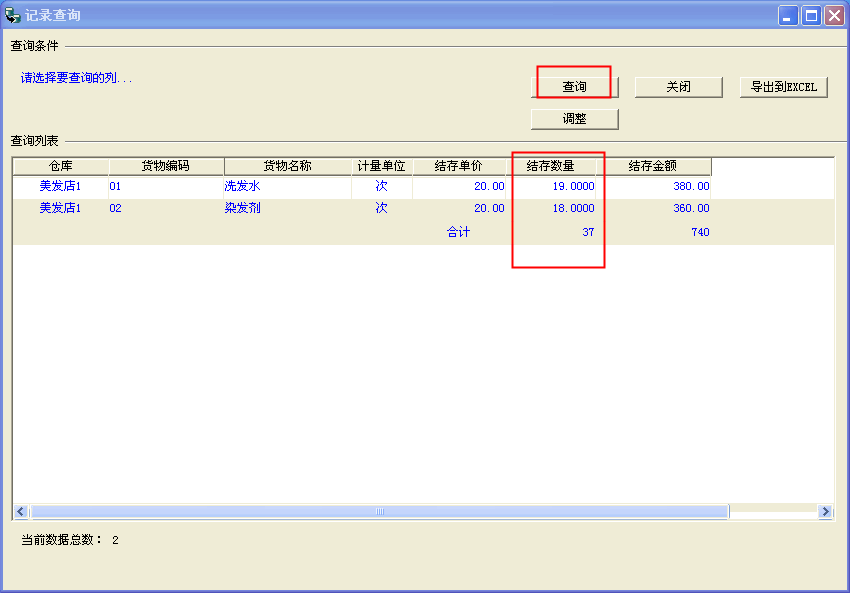The width and height of the screenshot is (850, 593).
Task: Click the 查询 button
Action: 575,87
